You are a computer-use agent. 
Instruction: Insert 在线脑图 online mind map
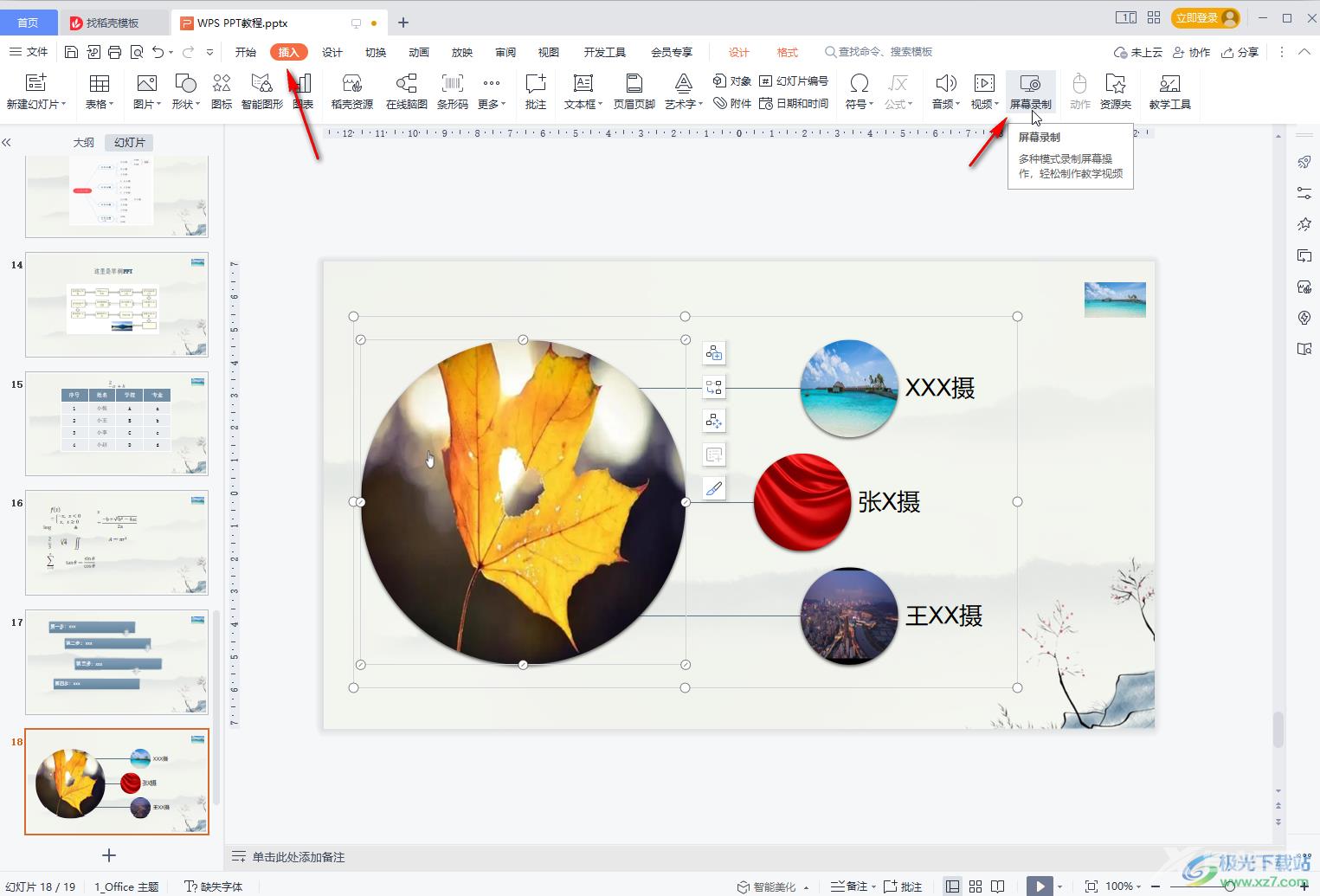pos(406,92)
